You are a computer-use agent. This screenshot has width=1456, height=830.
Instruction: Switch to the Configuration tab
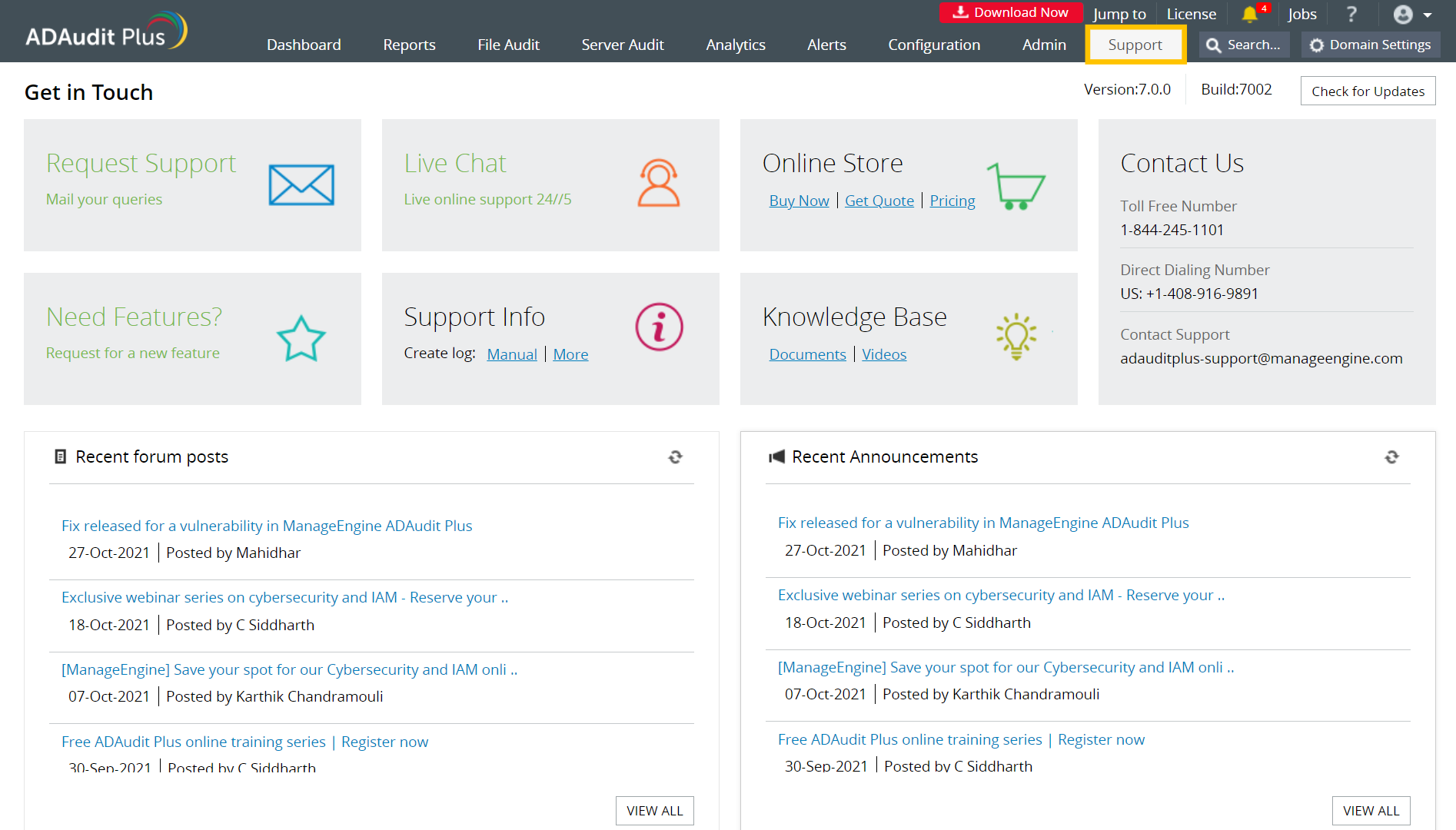[934, 45]
